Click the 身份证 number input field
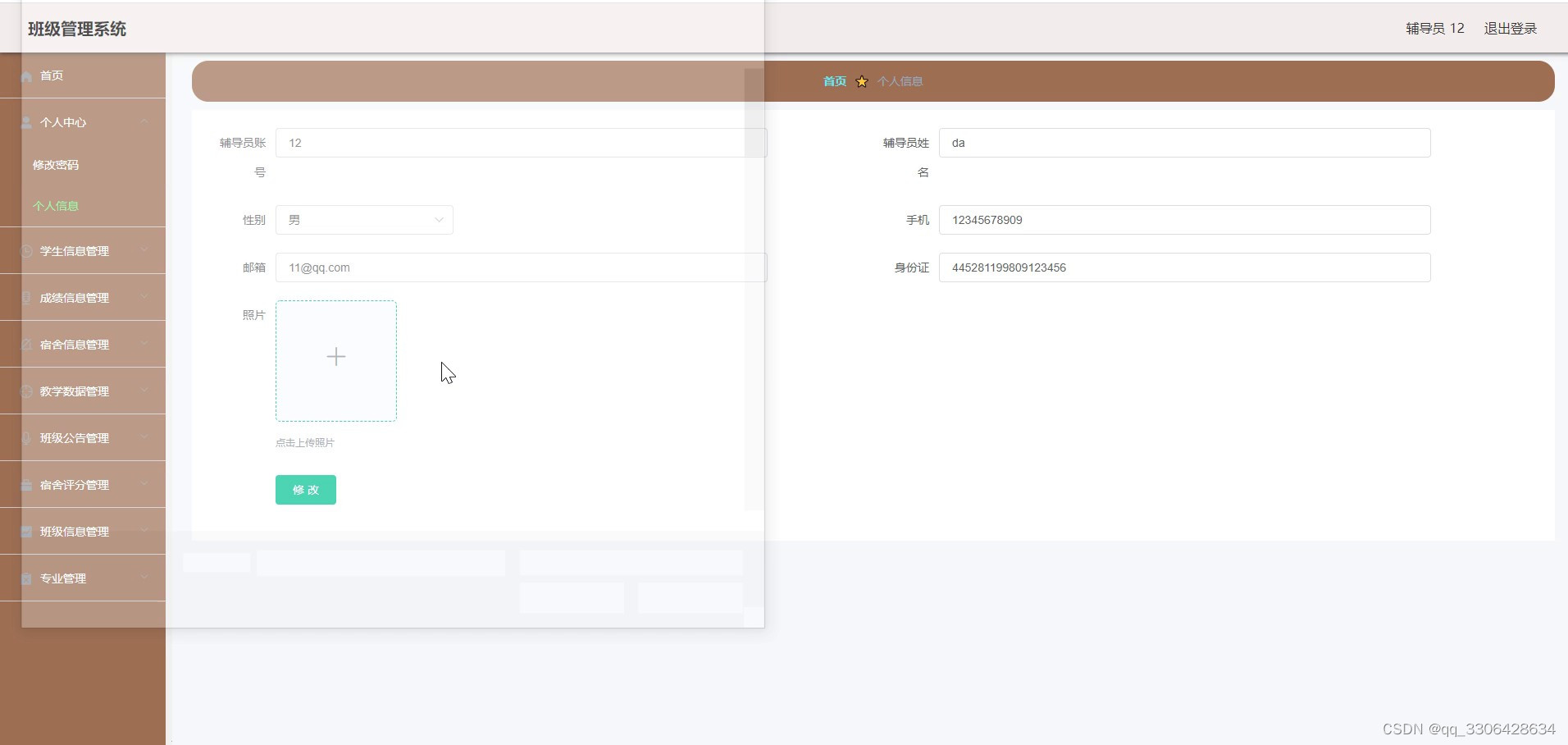The height and width of the screenshot is (745, 1568). tap(1184, 267)
